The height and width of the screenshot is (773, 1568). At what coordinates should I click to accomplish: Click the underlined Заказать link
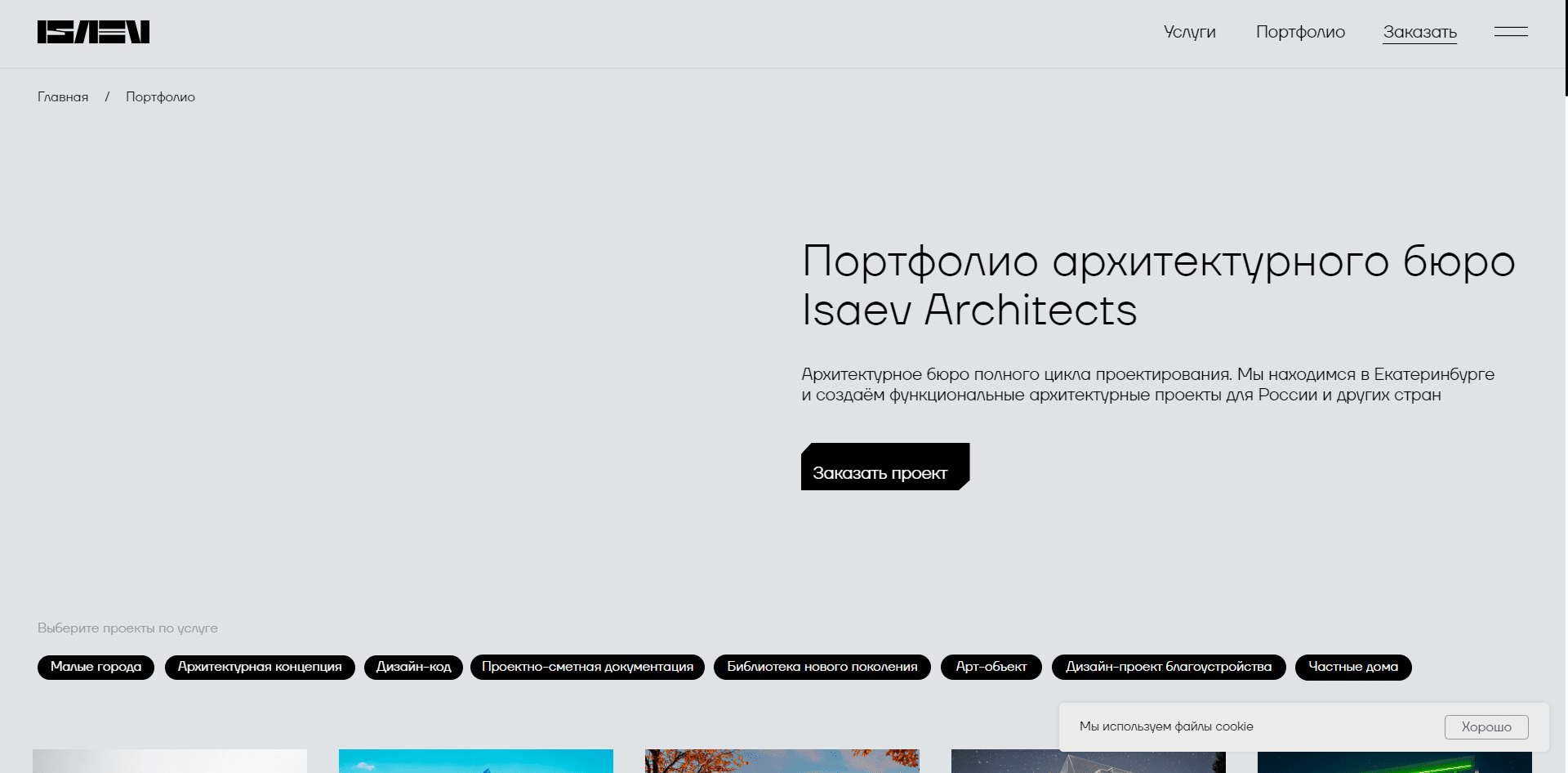[x=1419, y=32]
